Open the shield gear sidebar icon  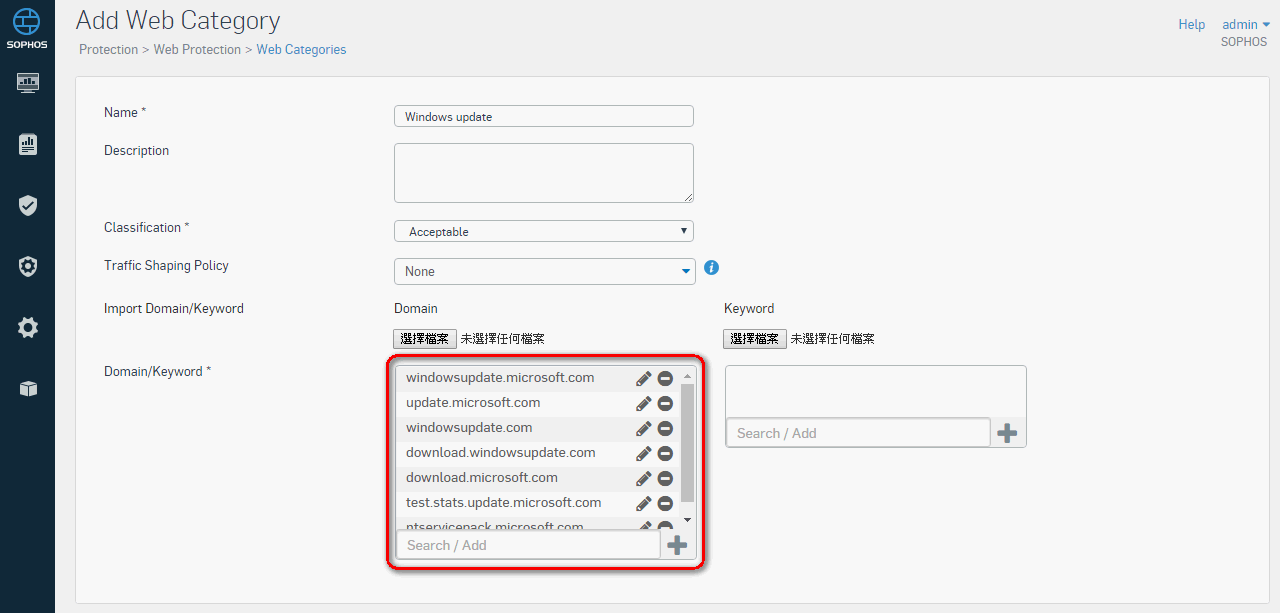tap(28, 266)
